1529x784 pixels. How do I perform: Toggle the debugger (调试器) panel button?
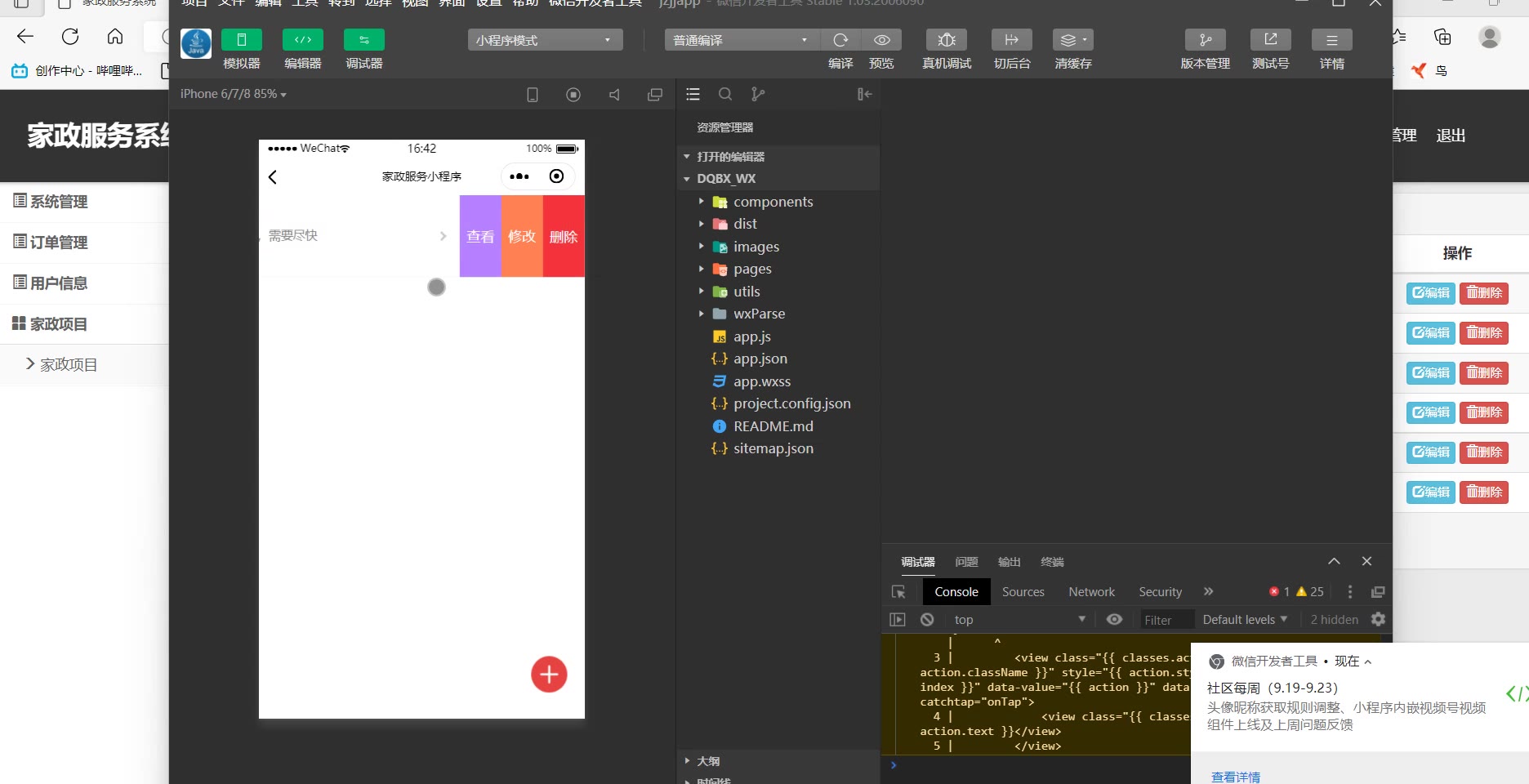[363, 40]
